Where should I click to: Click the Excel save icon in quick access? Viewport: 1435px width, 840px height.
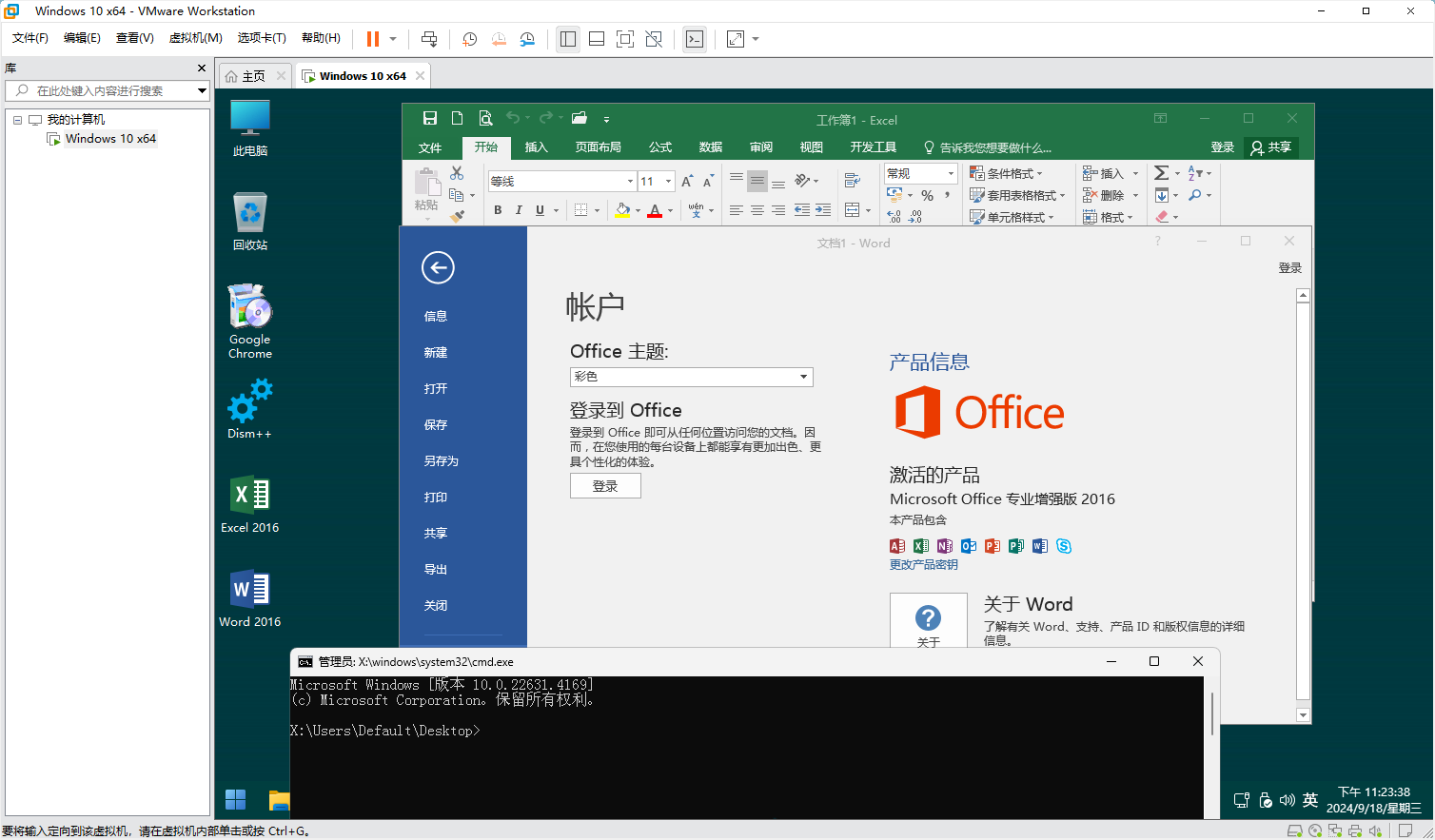[x=430, y=118]
